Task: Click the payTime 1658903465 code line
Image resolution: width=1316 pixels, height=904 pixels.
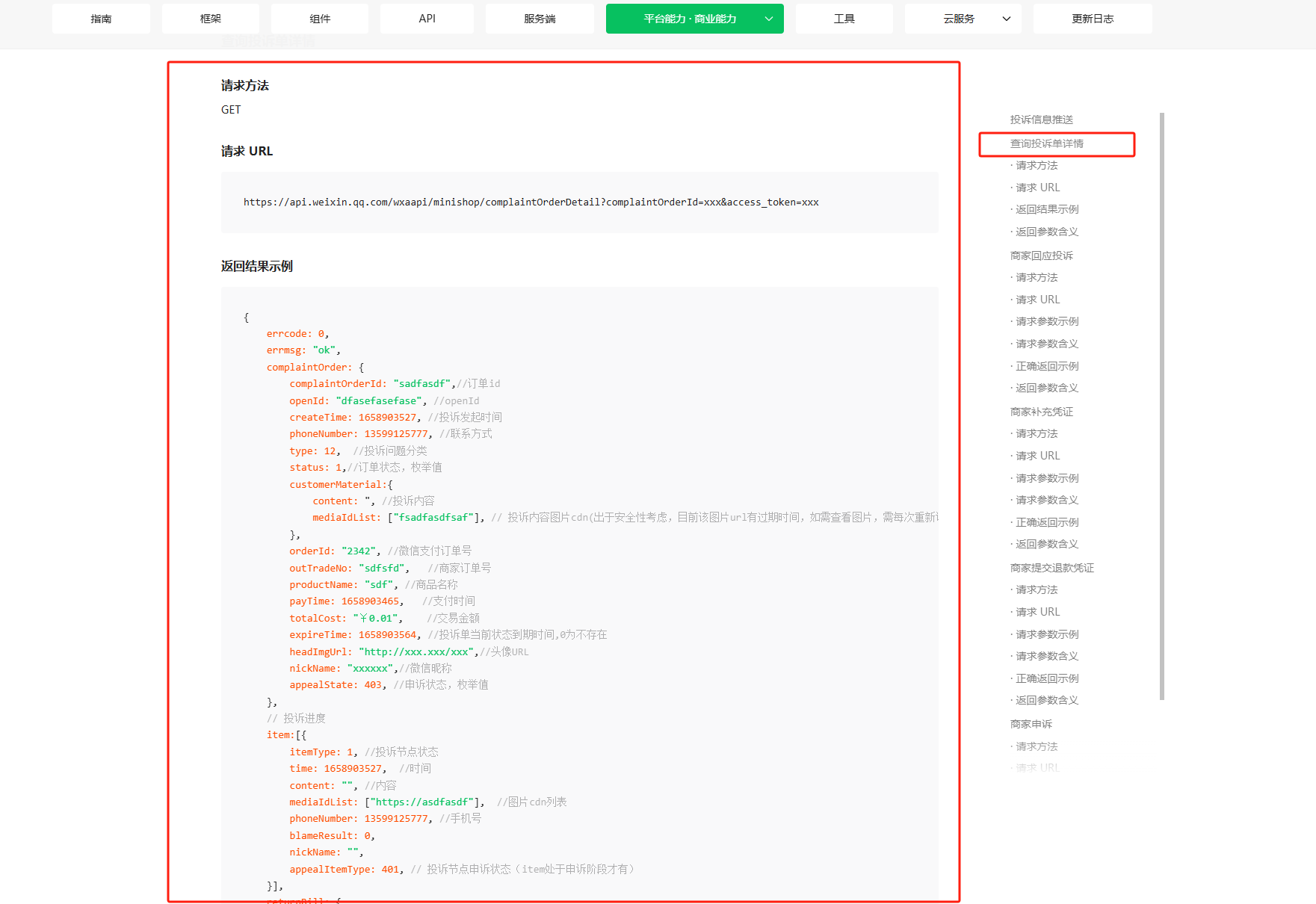Action: 383,601
